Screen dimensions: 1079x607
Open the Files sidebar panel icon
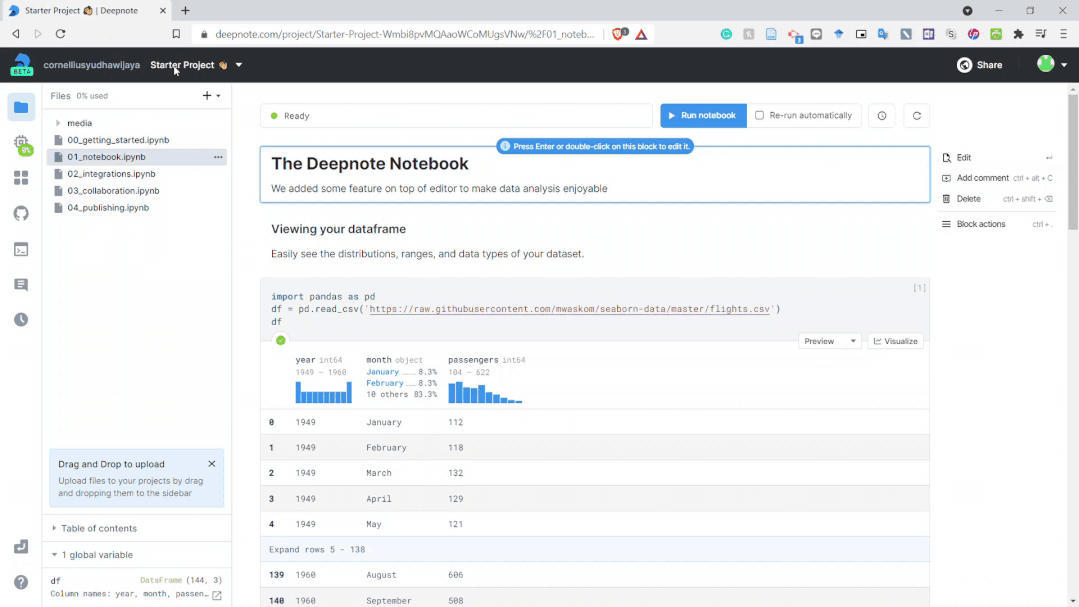coord(21,107)
